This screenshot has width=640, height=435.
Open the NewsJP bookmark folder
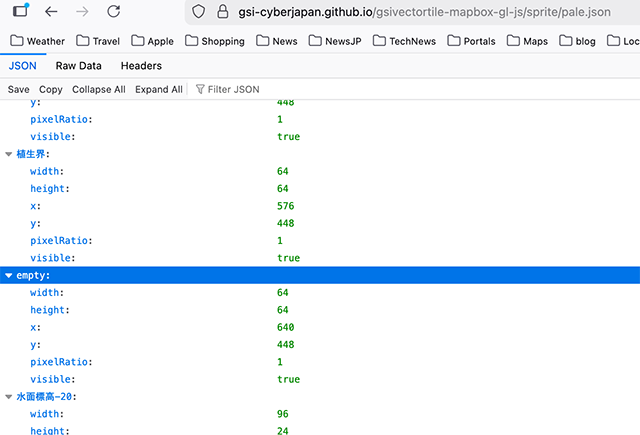pyautogui.click(x=335, y=41)
